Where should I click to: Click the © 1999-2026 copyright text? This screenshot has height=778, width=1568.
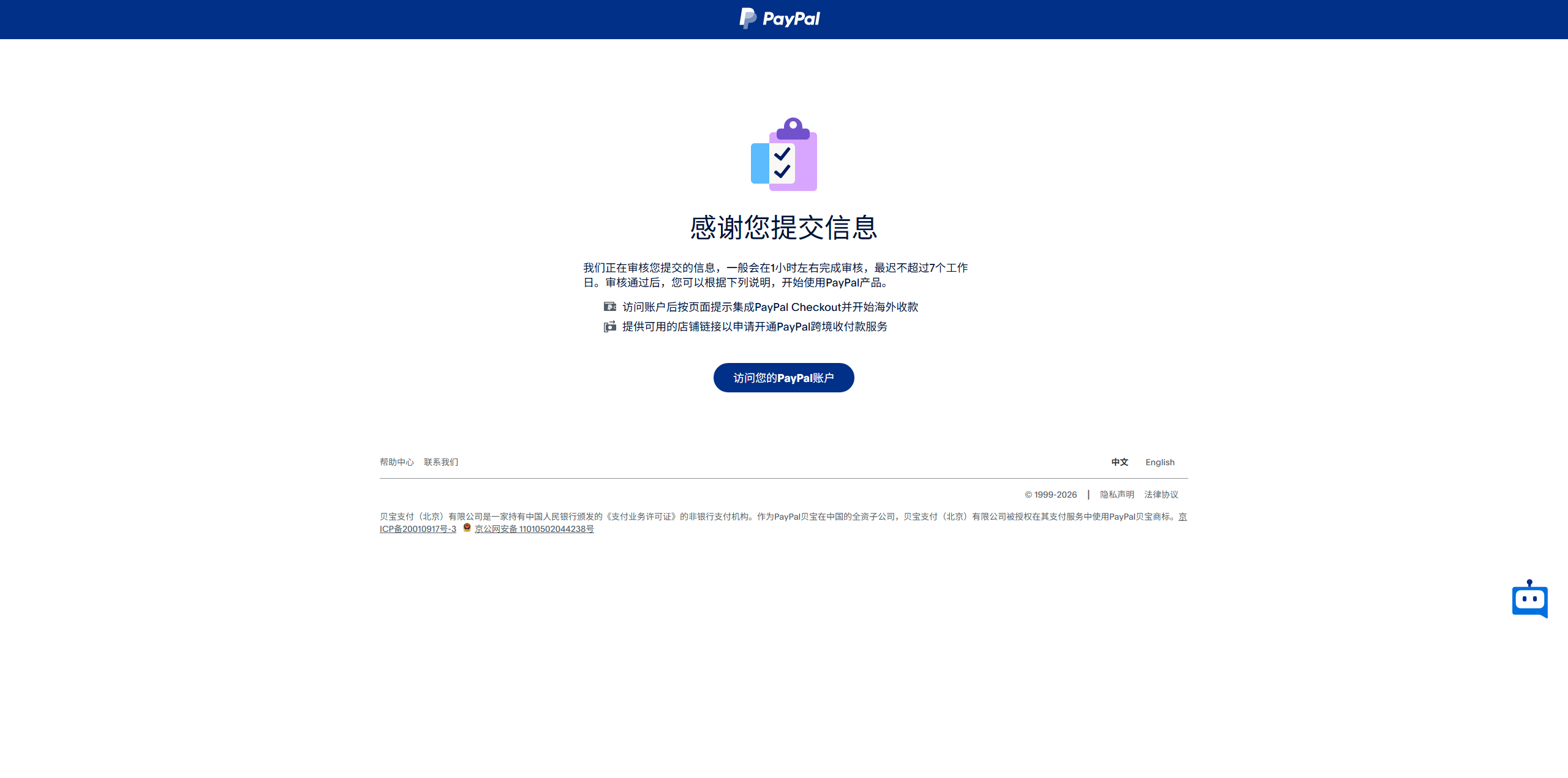click(1050, 495)
